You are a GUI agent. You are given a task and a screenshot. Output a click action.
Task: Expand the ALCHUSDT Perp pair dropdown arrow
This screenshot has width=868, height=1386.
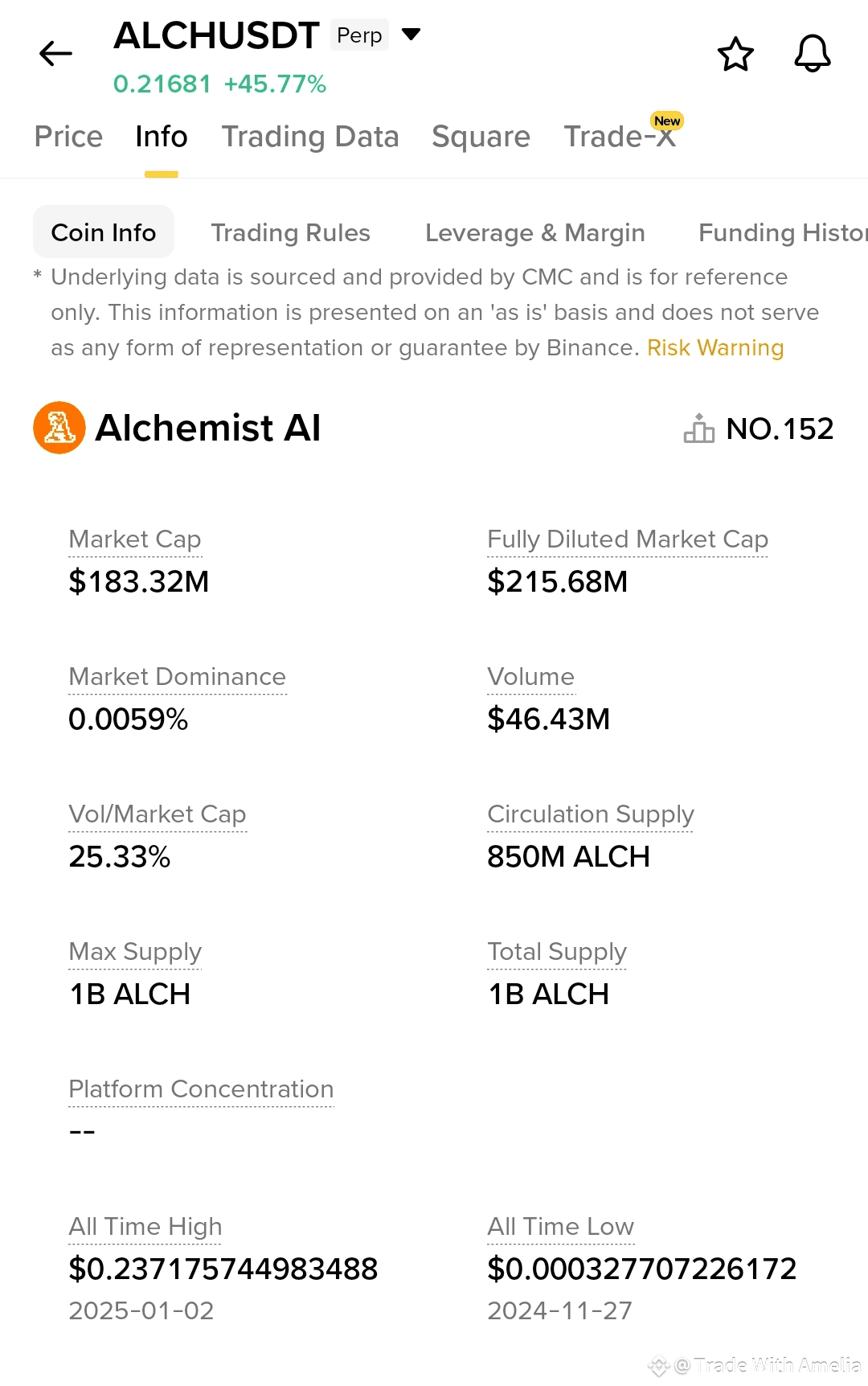(x=411, y=35)
